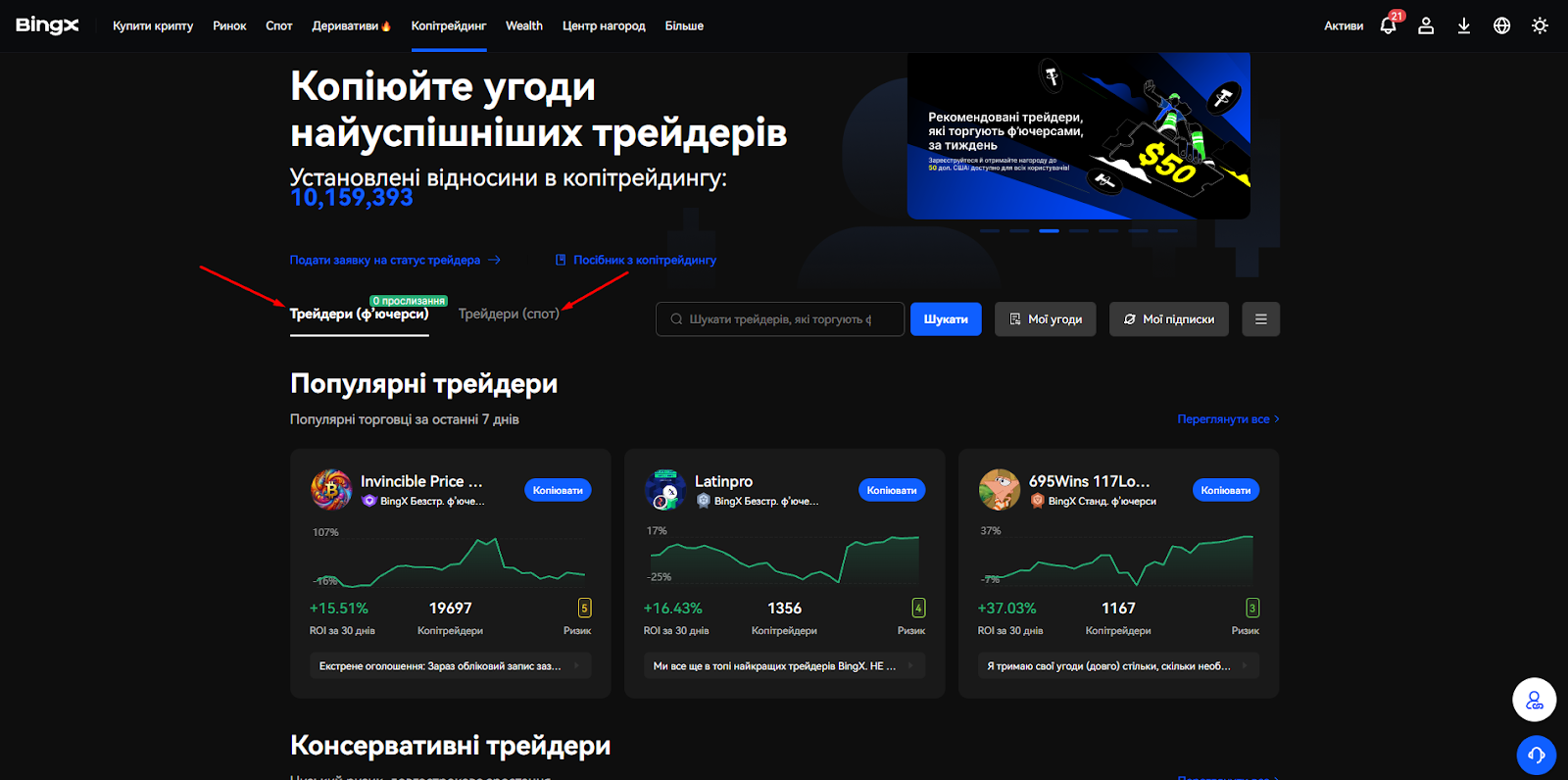The width and height of the screenshot is (1568, 780).
Task: Click the 695Wins 117Lo... trader name
Action: (x=1089, y=481)
